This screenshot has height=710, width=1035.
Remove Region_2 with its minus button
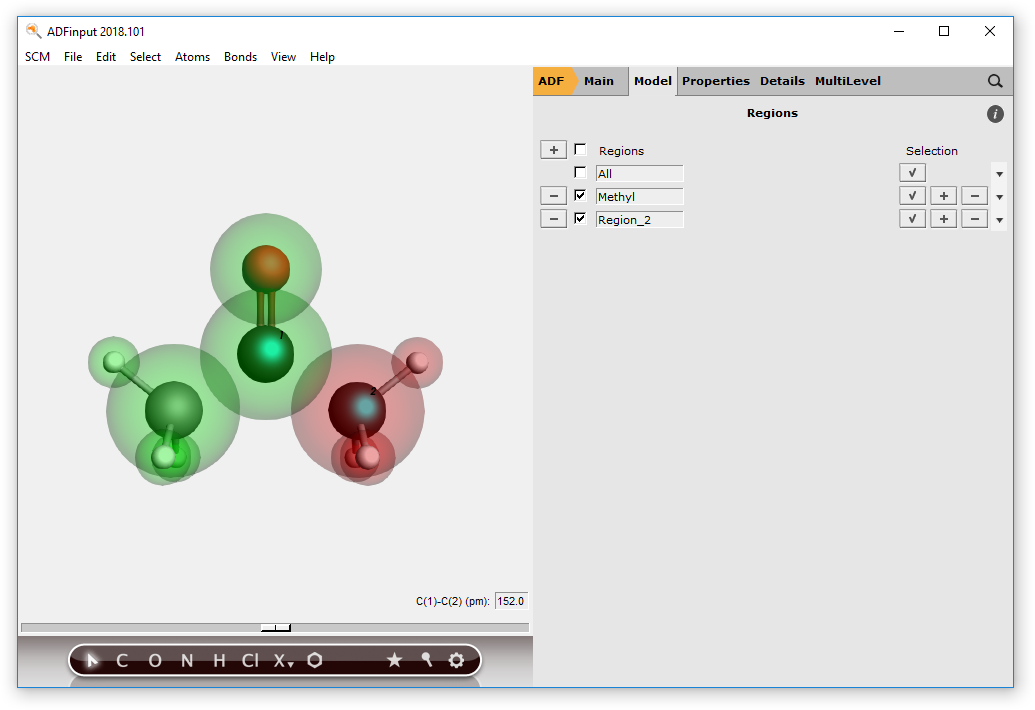(554, 219)
